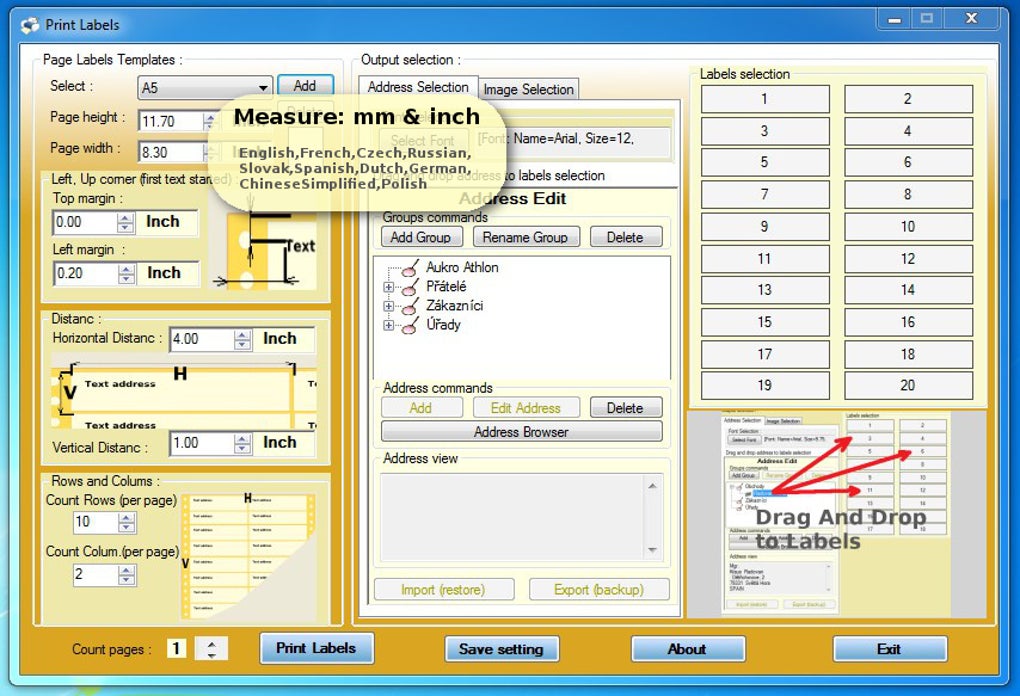Click the Count Rows spinner arrows
The height and width of the screenshot is (696, 1020).
(x=127, y=522)
